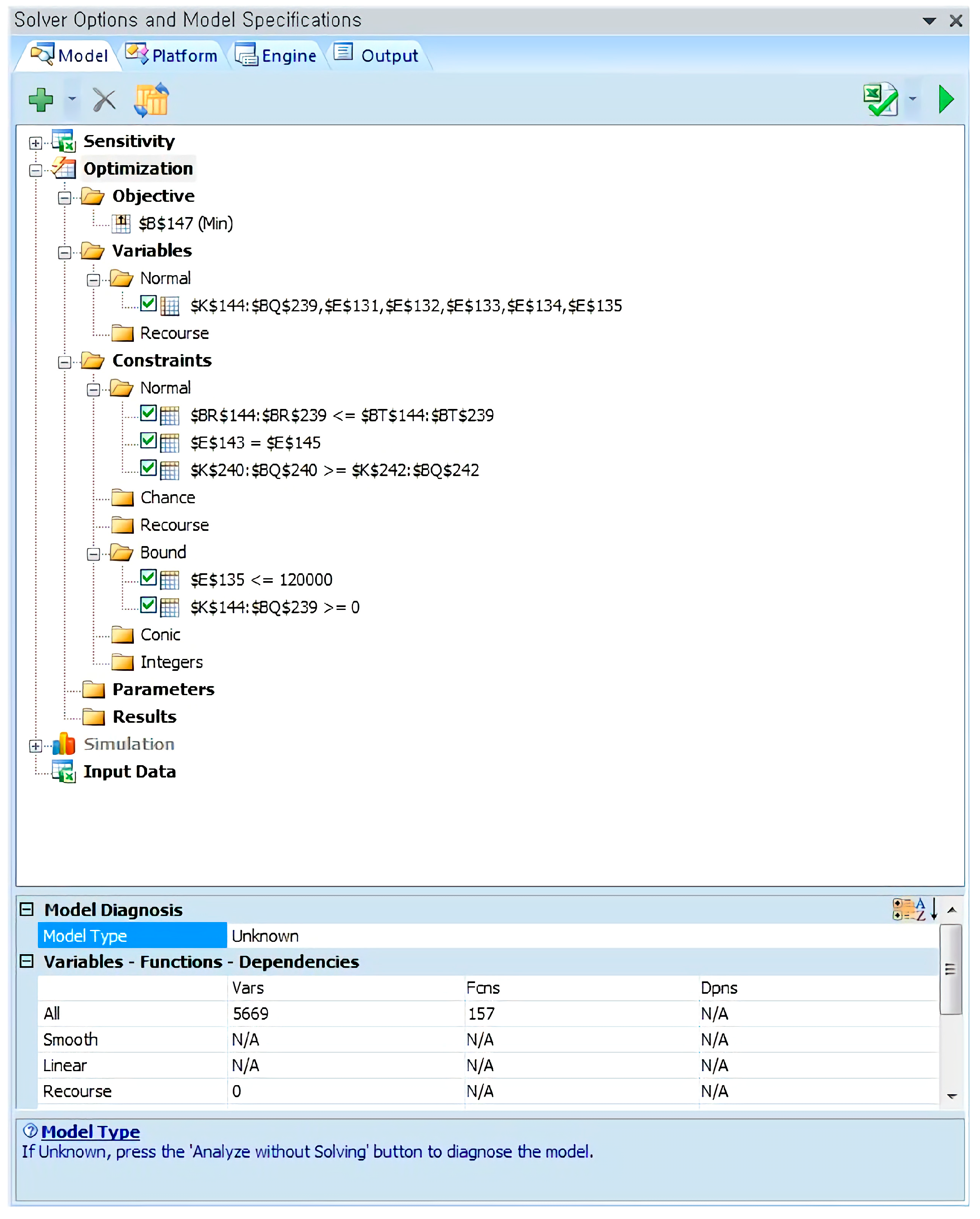Screen dimensions: 980x1219
Task: Toggle the $E$135 <= 120000 bound checkbox
Action: click(148, 578)
